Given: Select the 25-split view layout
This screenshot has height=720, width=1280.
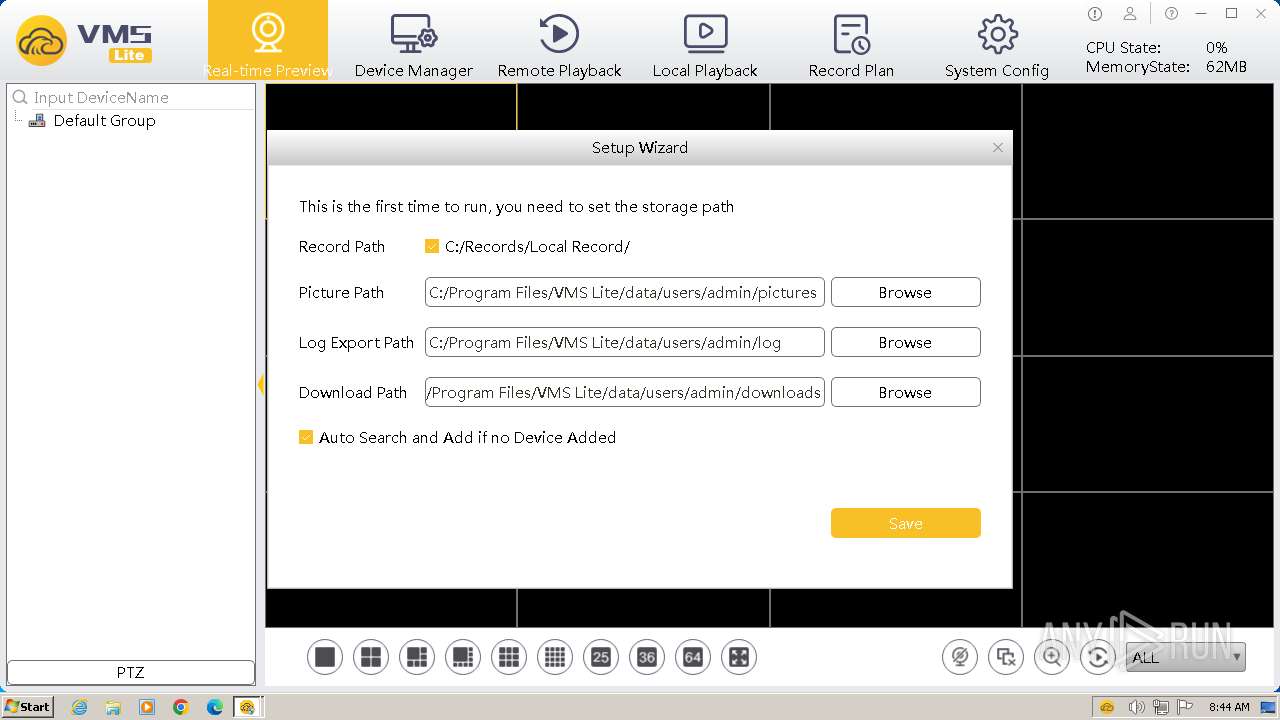Looking at the screenshot, I should pos(601,657).
